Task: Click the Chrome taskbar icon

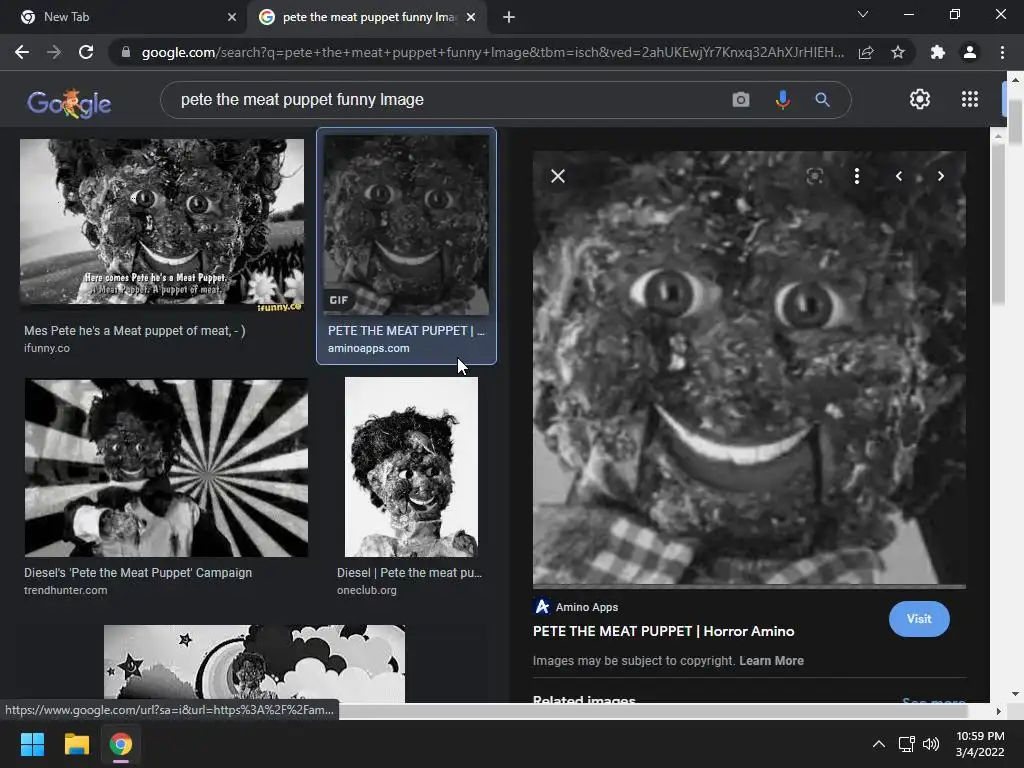Action: 121,744
